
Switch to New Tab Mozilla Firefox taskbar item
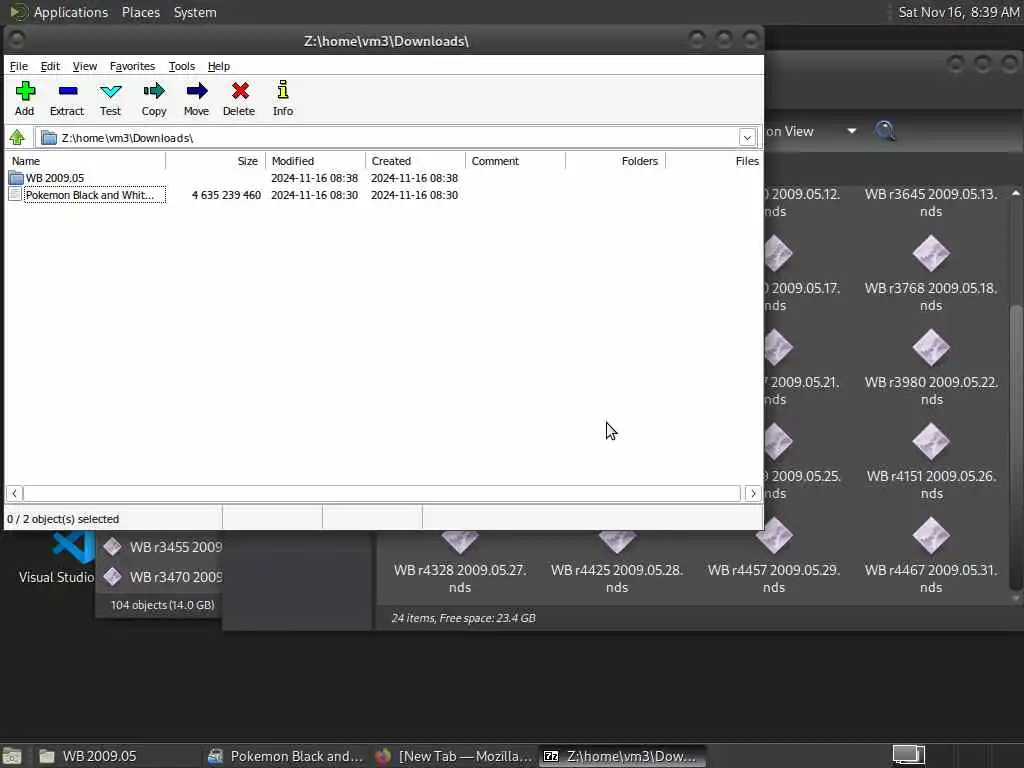click(x=455, y=756)
